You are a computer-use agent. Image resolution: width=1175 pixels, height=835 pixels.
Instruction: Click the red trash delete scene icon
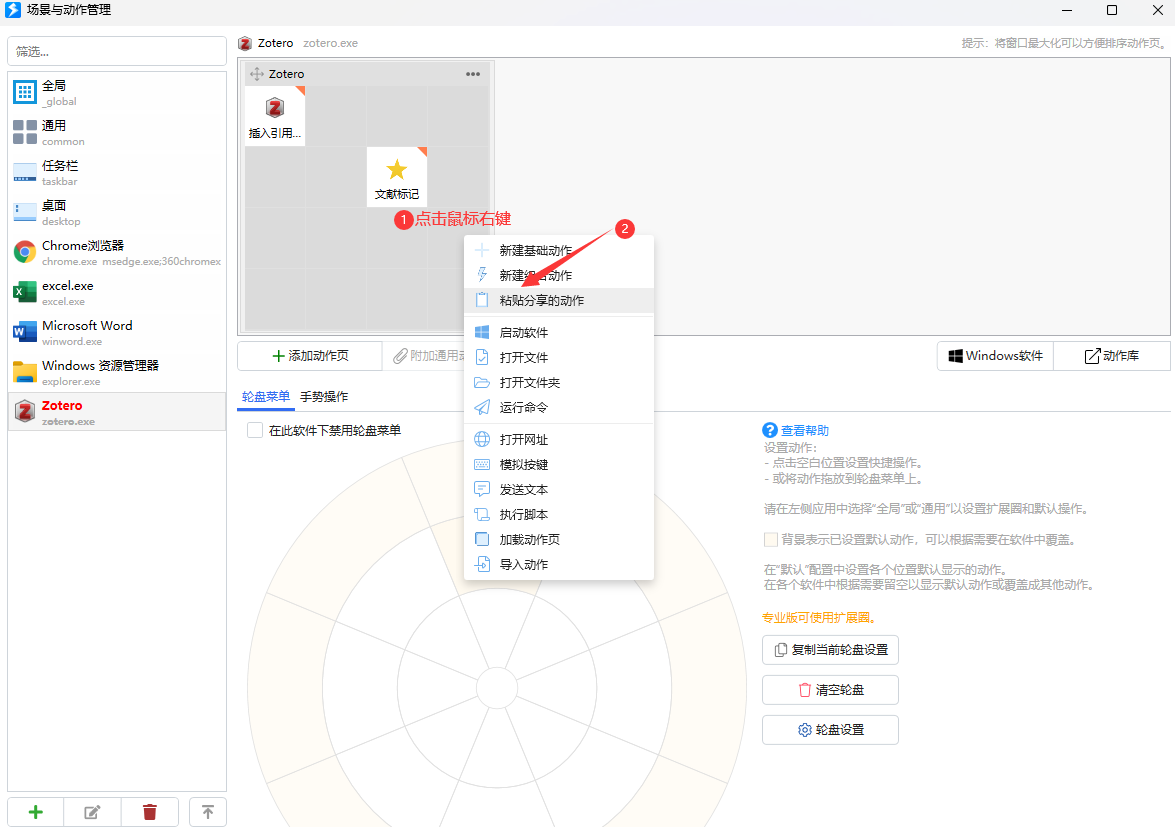click(x=150, y=813)
